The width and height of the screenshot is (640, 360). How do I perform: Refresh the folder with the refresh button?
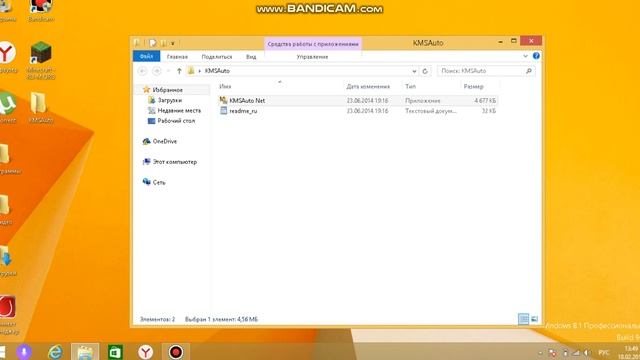425,71
